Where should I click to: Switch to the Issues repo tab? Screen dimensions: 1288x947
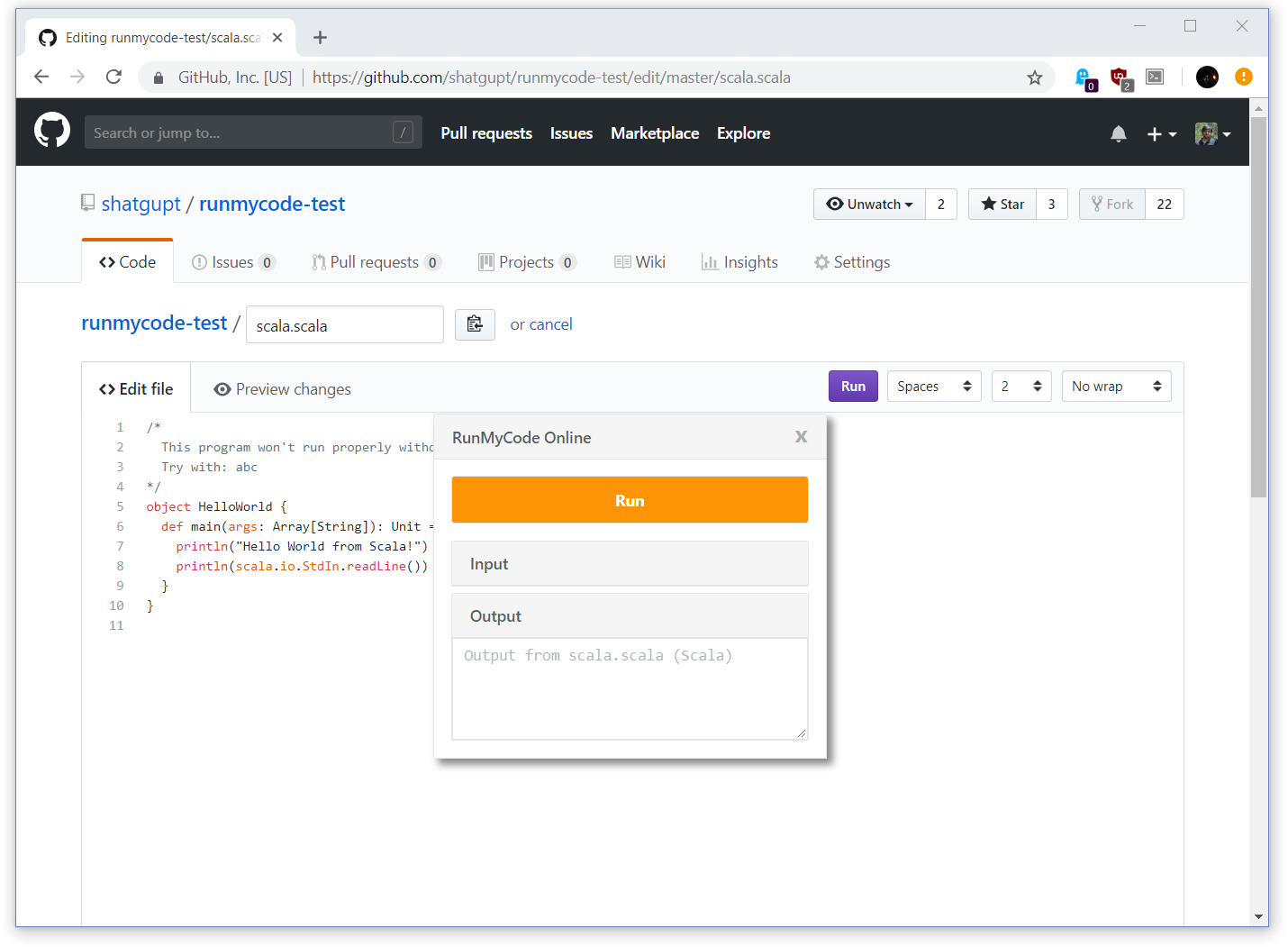[233, 261]
